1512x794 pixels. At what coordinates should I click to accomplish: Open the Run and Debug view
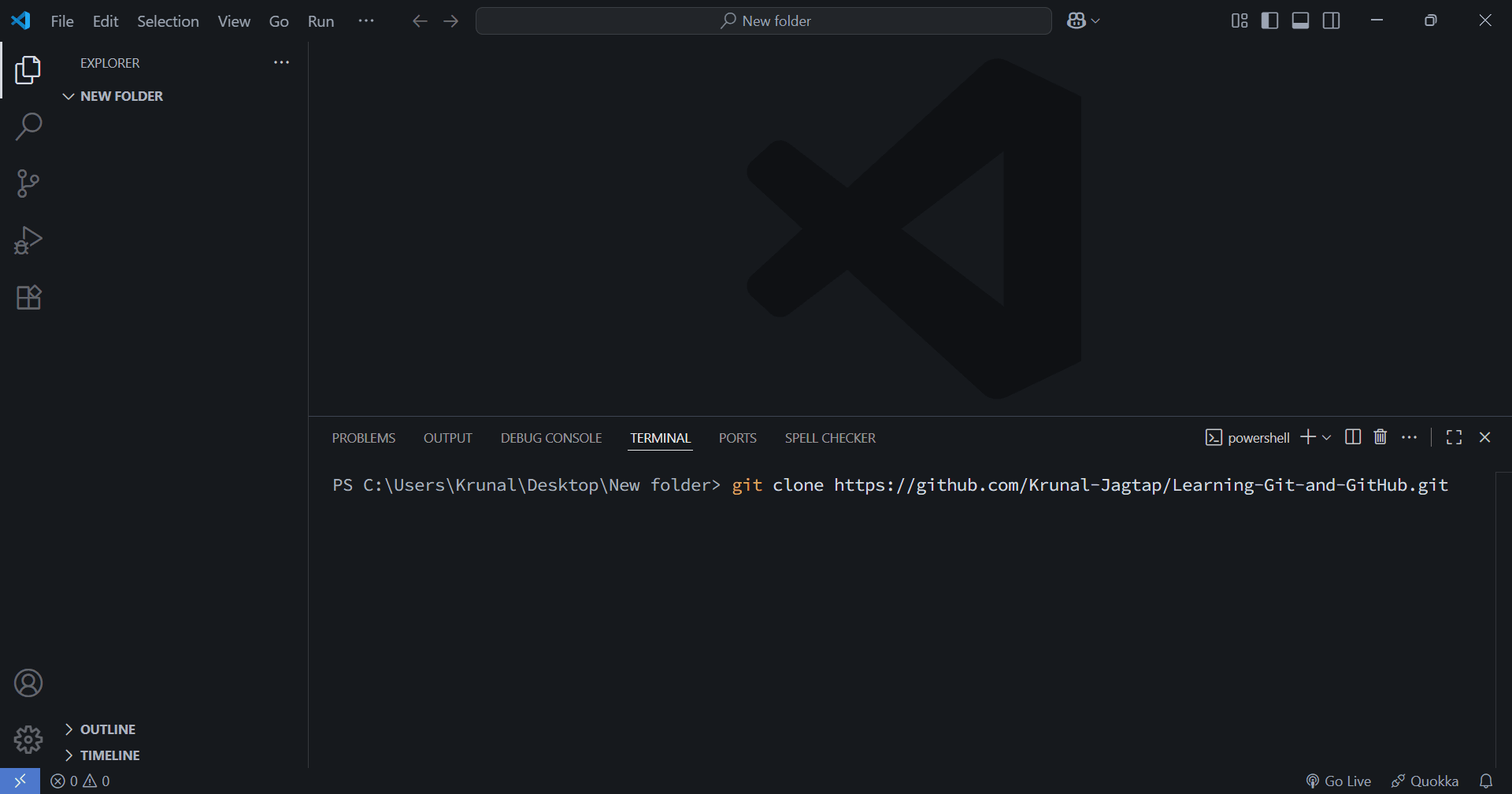click(x=28, y=240)
